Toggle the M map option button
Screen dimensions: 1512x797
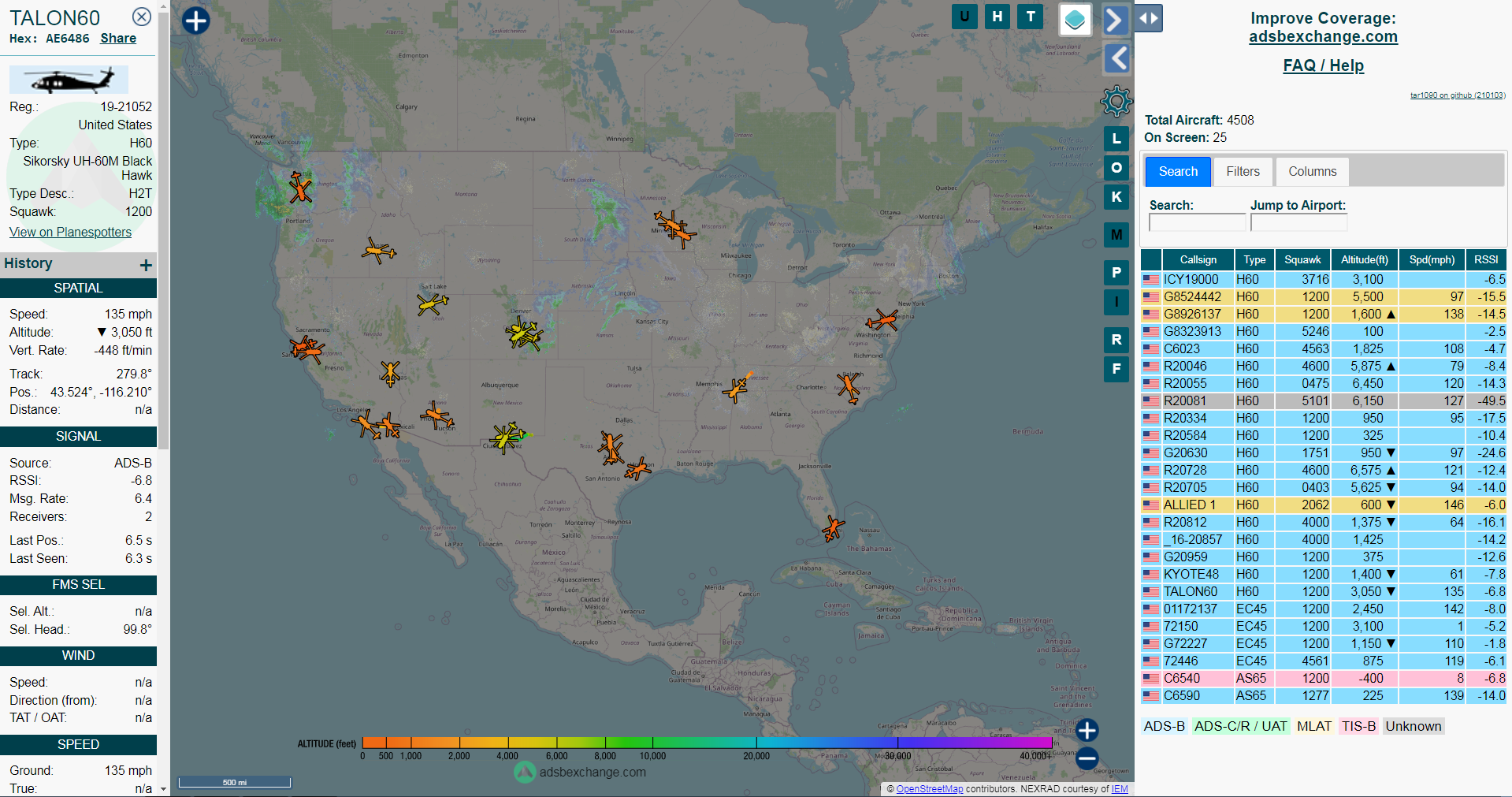point(1116,235)
